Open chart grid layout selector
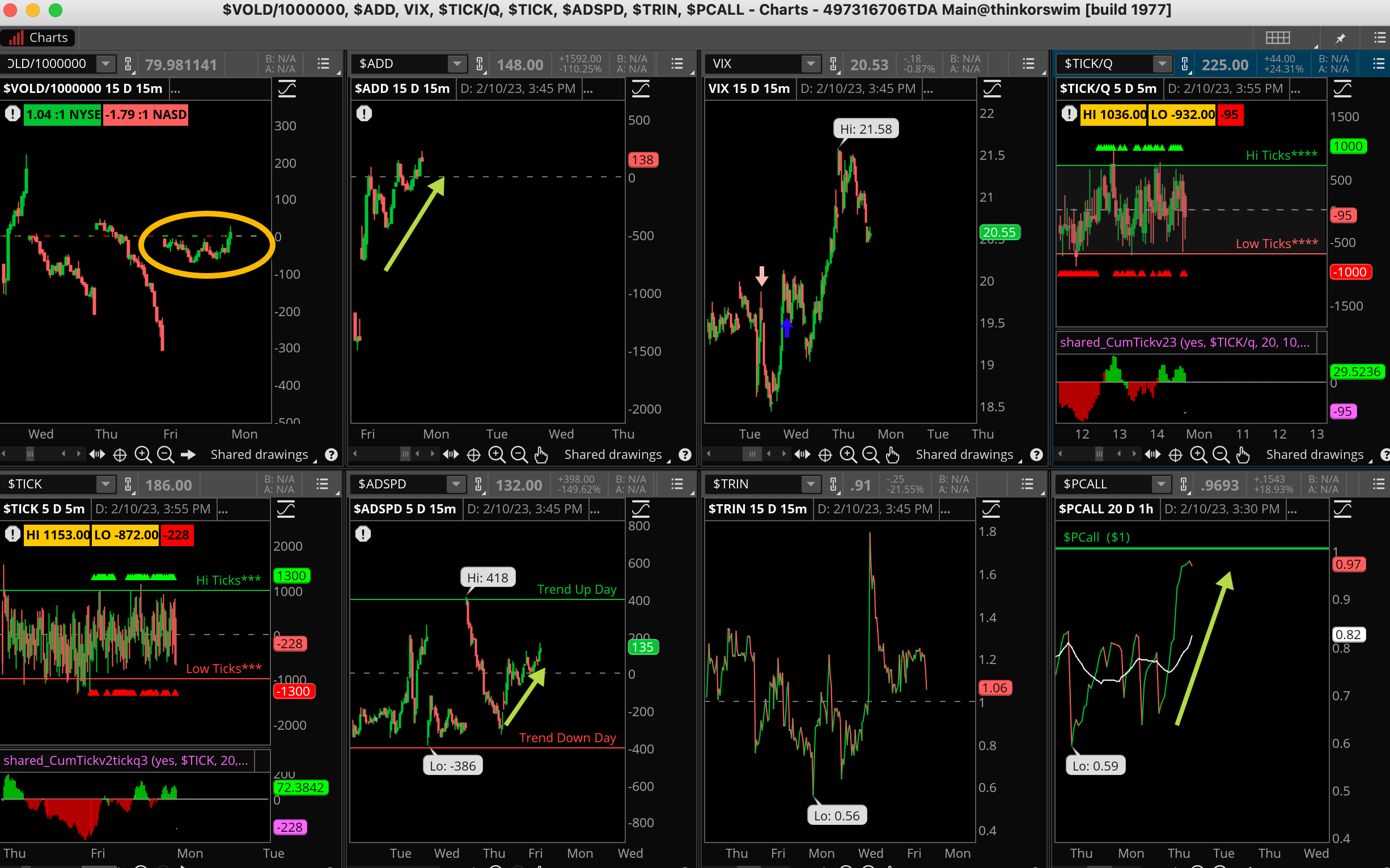Image resolution: width=1390 pixels, height=868 pixels. (x=1277, y=38)
